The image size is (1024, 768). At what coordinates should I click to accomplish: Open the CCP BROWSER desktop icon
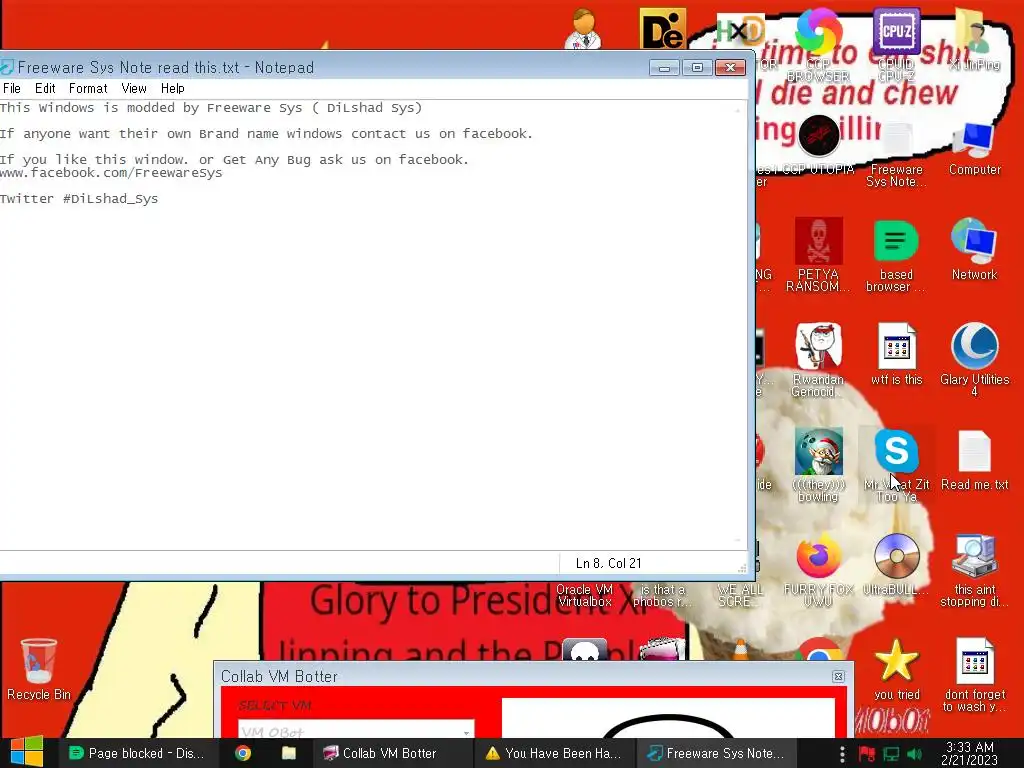click(818, 44)
